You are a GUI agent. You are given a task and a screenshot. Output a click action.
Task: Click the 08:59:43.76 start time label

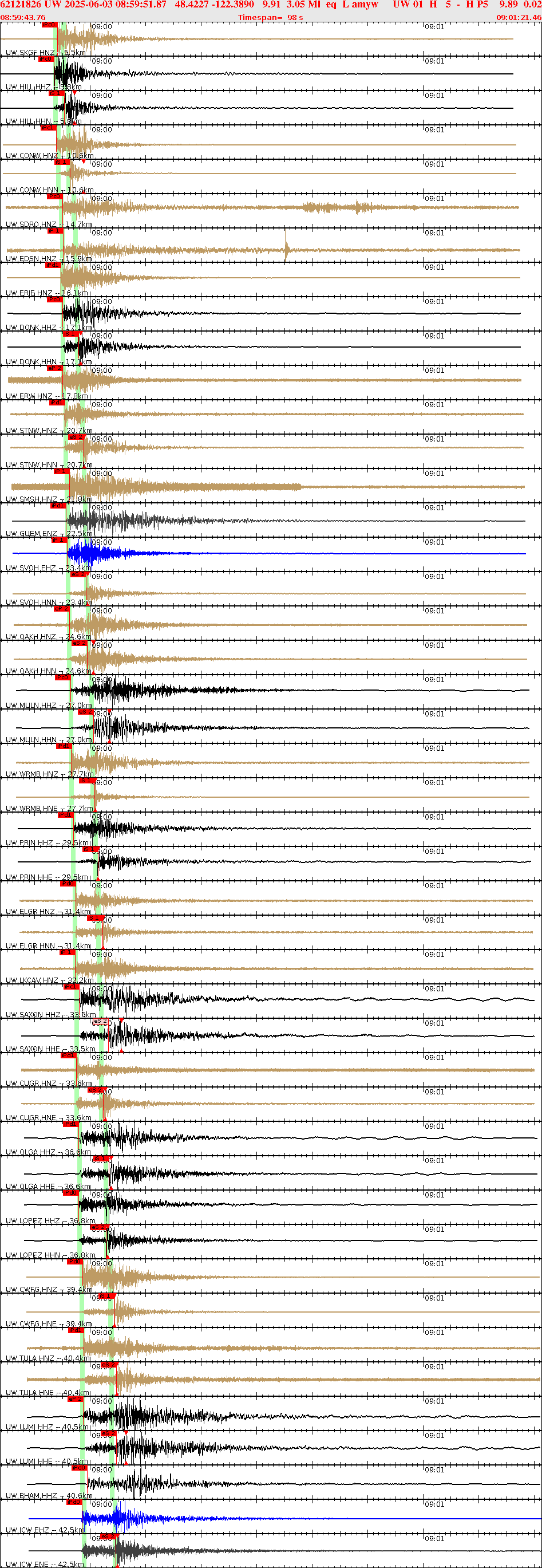click(x=22, y=18)
